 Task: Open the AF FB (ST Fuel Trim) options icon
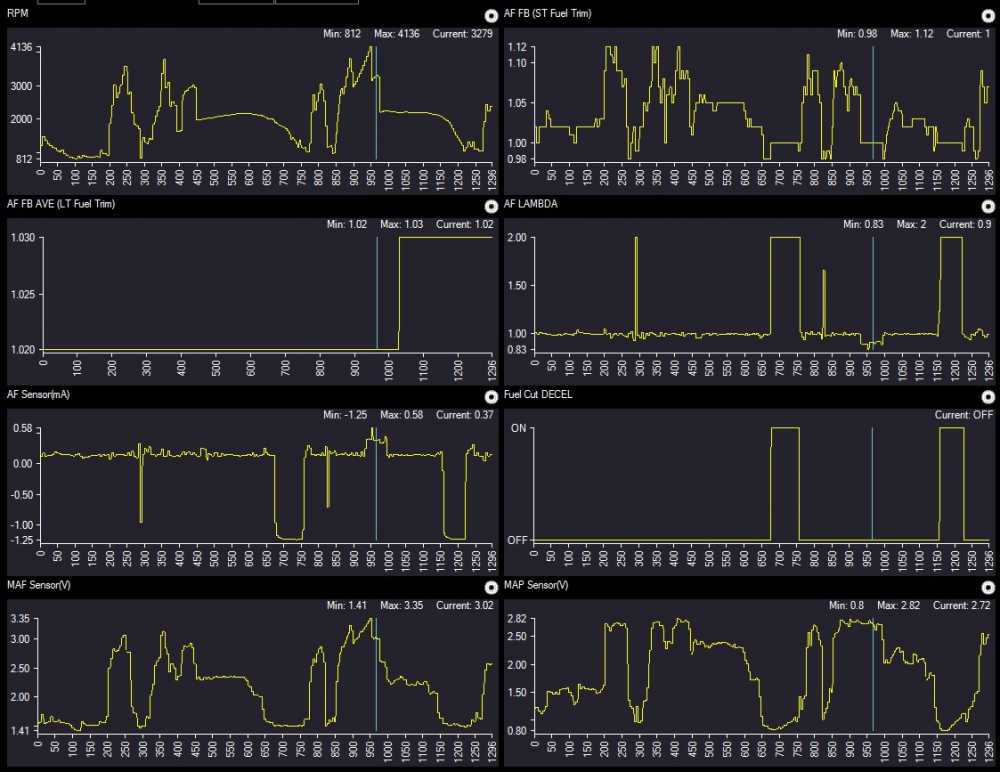pos(989,16)
